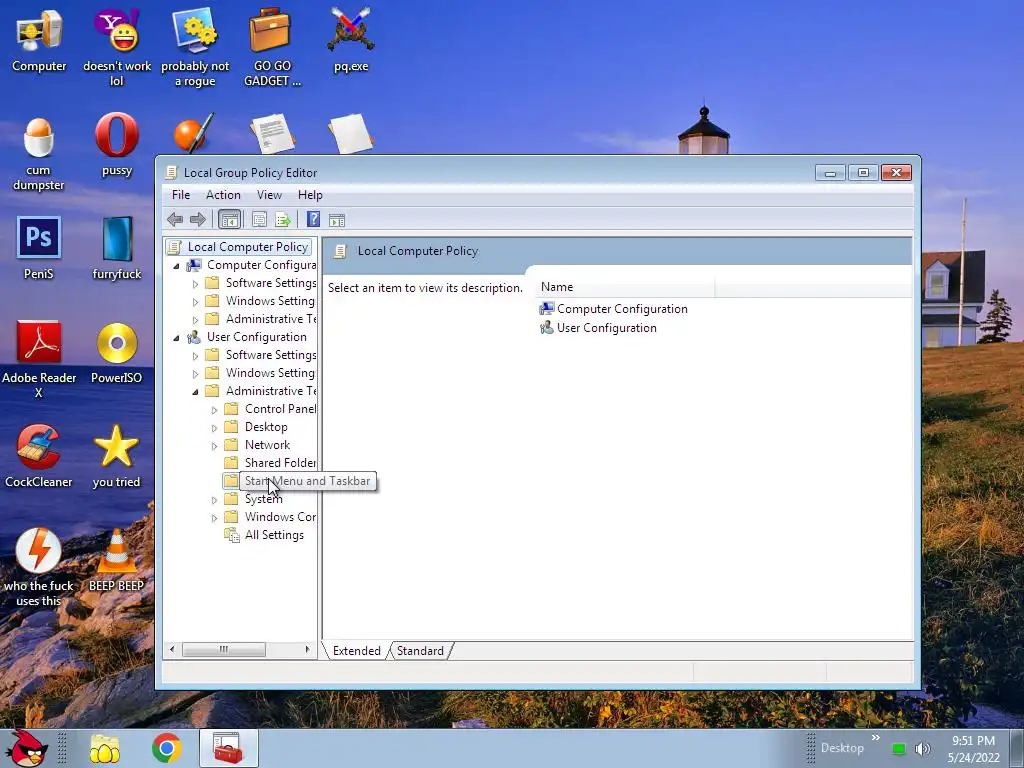
Task: Expand the System folder arrow
Action: click(214, 500)
